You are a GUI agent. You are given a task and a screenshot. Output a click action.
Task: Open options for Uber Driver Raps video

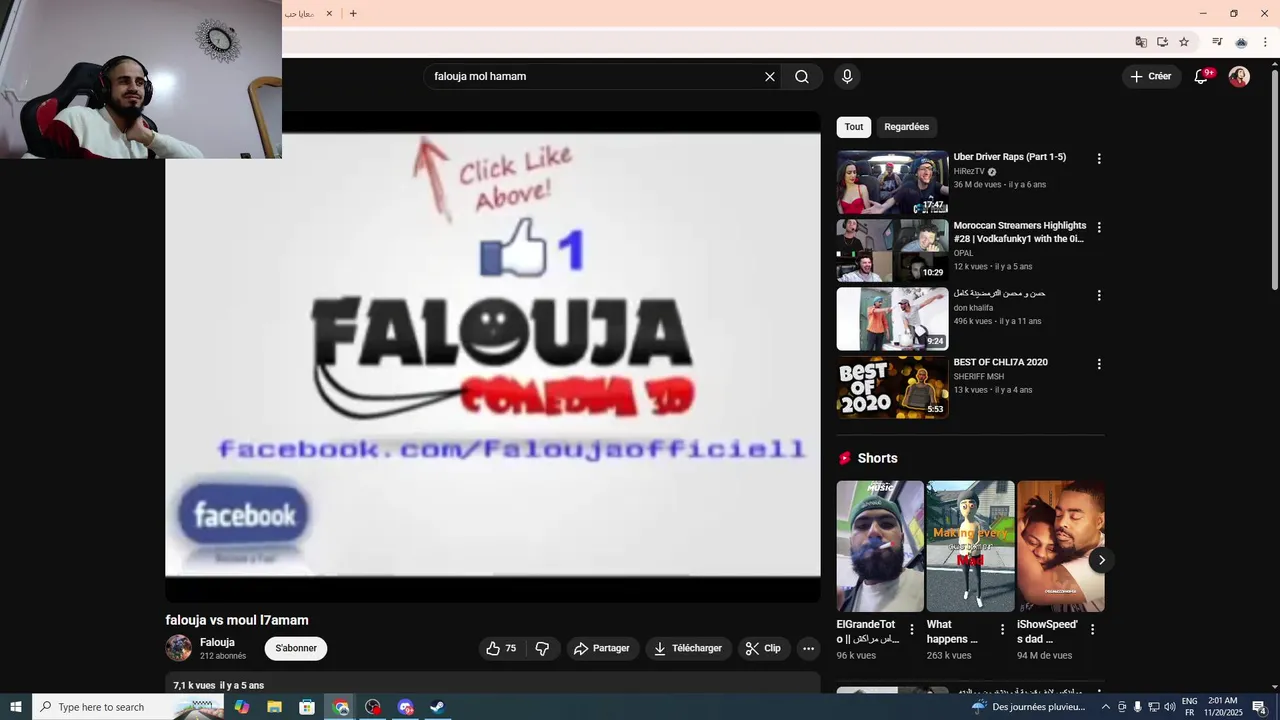pyautogui.click(x=1099, y=159)
